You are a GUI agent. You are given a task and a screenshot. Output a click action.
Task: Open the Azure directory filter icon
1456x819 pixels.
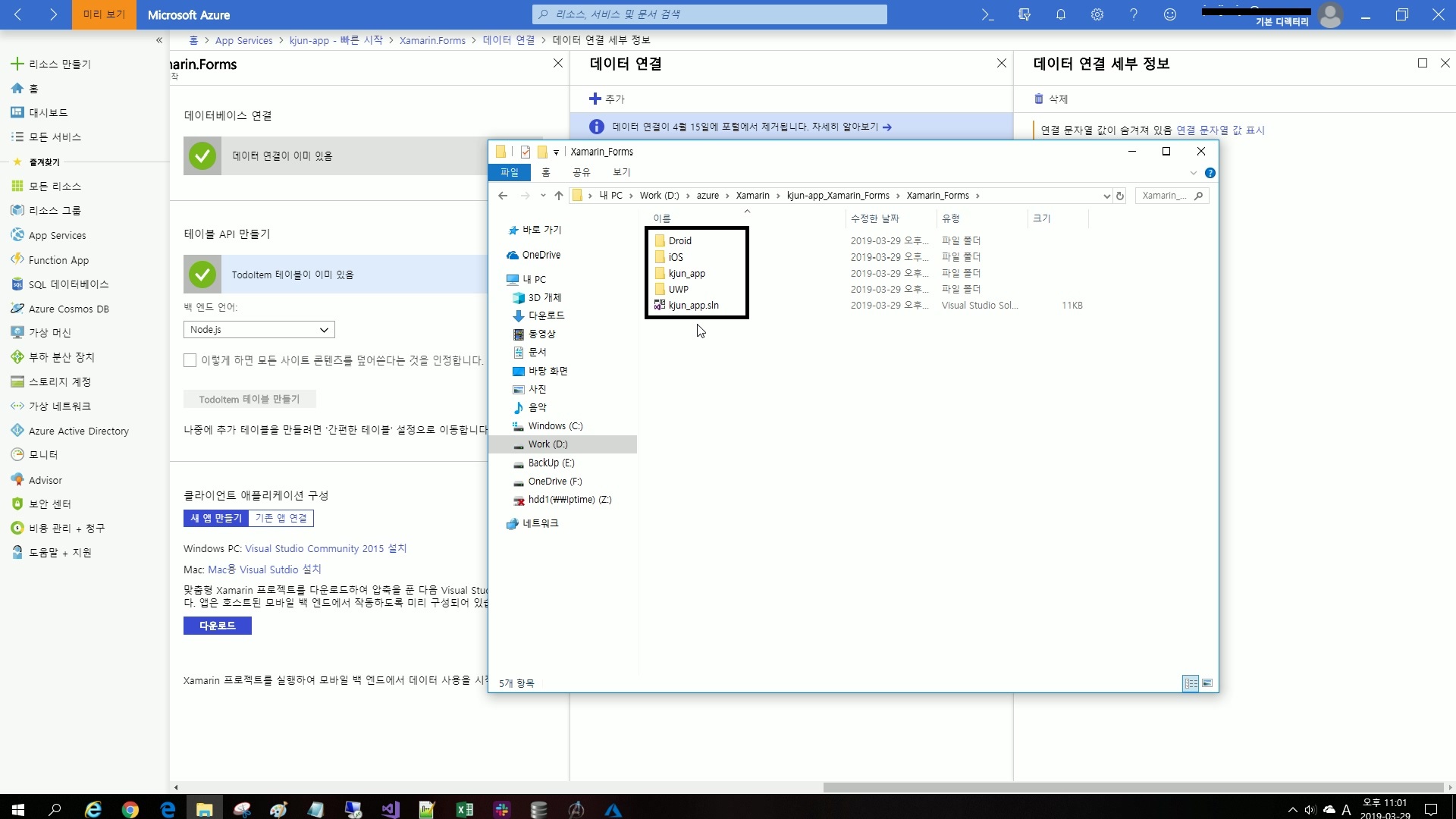[x=1024, y=14]
